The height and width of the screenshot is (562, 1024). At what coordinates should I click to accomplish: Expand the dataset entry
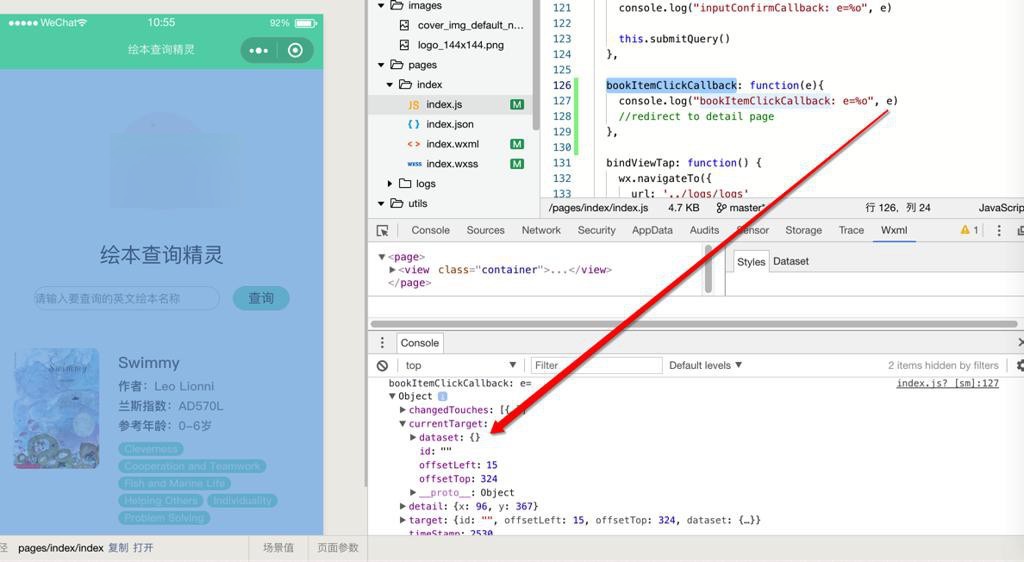[413, 437]
